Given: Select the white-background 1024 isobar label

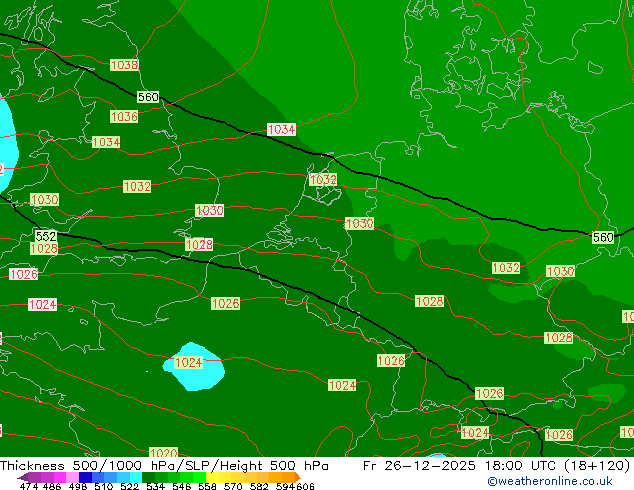Looking at the screenshot, I should [42, 304].
